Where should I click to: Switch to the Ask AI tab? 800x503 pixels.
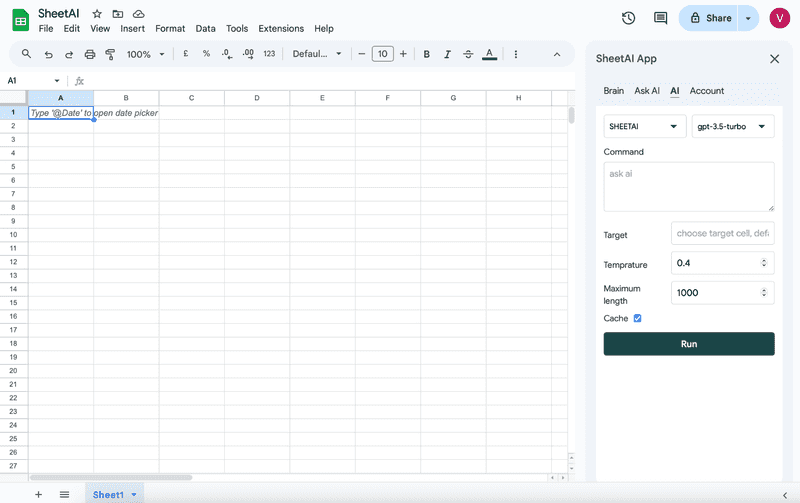[647, 91]
